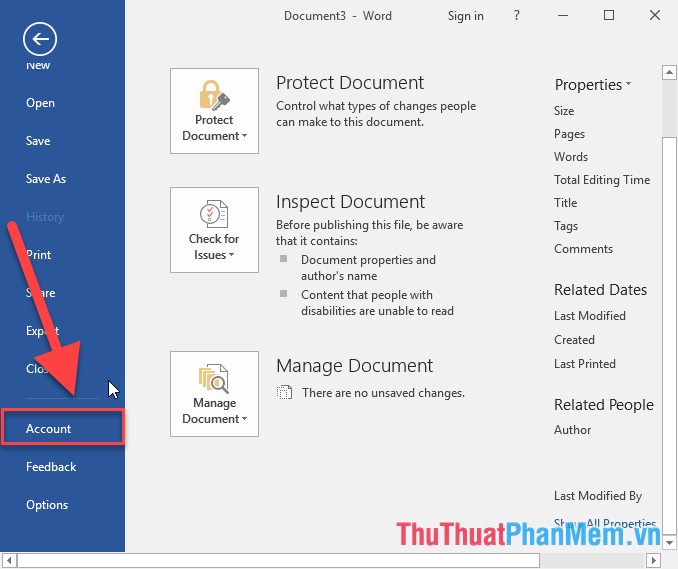The height and width of the screenshot is (569, 678).
Task: Click the horizontal scrollbar left arrow
Action: point(9,561)
